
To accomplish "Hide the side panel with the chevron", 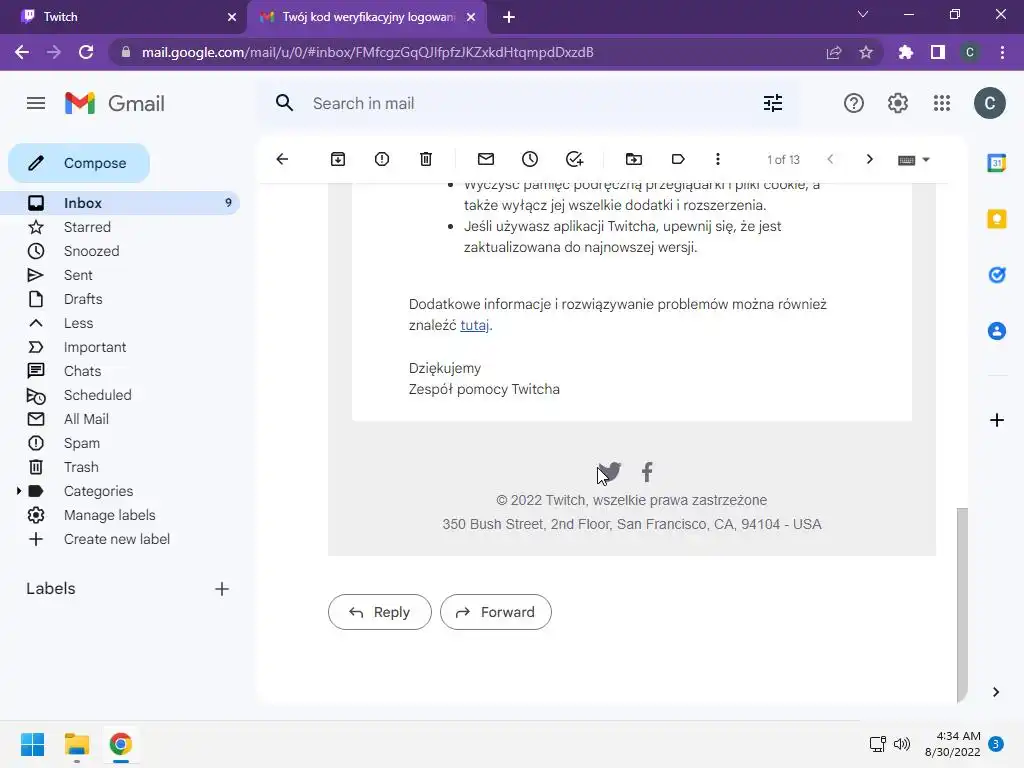I will tap(996, 692).
